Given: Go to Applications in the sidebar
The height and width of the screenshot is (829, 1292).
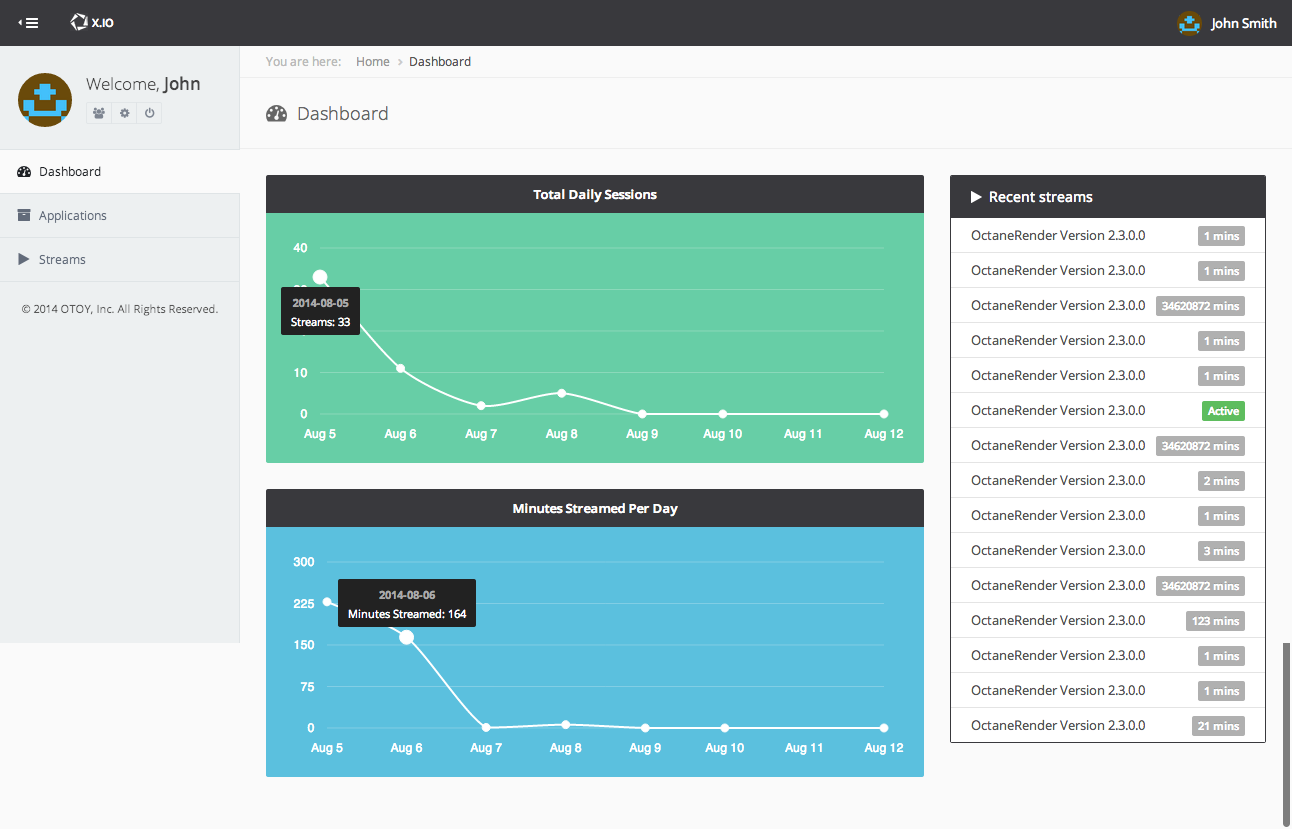Looking at the screenshot, I should [72, 216].
